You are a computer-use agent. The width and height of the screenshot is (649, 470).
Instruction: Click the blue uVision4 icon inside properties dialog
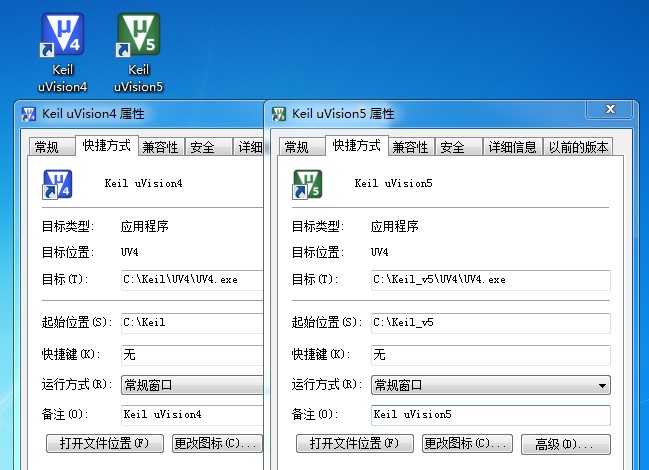tap(58, 184)
